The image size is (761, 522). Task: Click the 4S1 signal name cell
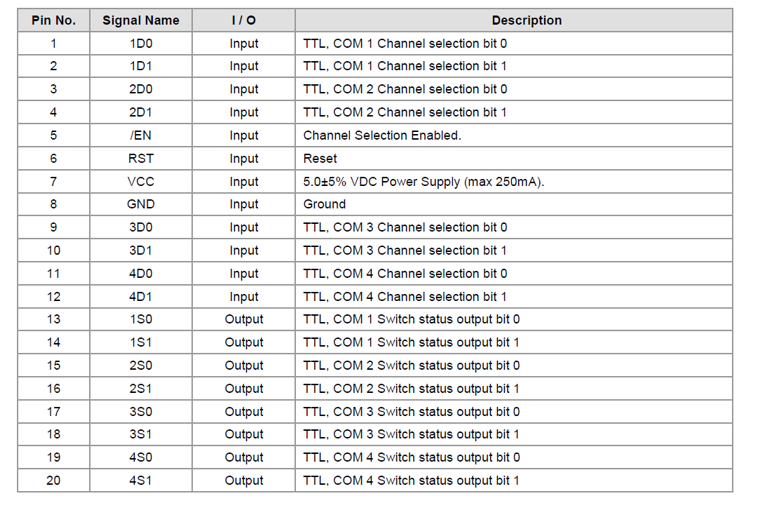(x=141, y=480)
